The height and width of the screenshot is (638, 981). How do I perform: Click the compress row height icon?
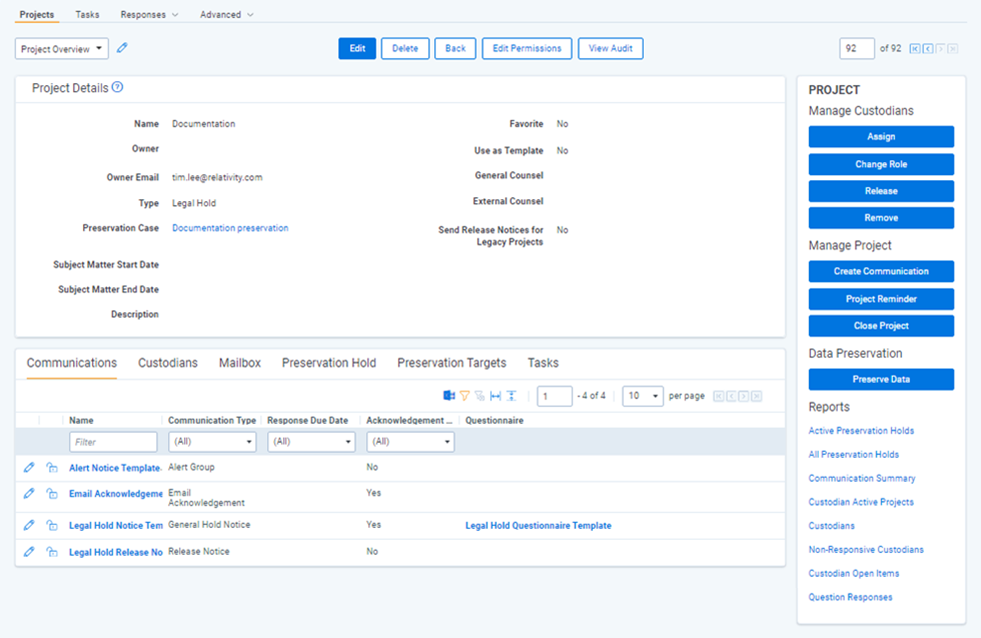[511, 395]
